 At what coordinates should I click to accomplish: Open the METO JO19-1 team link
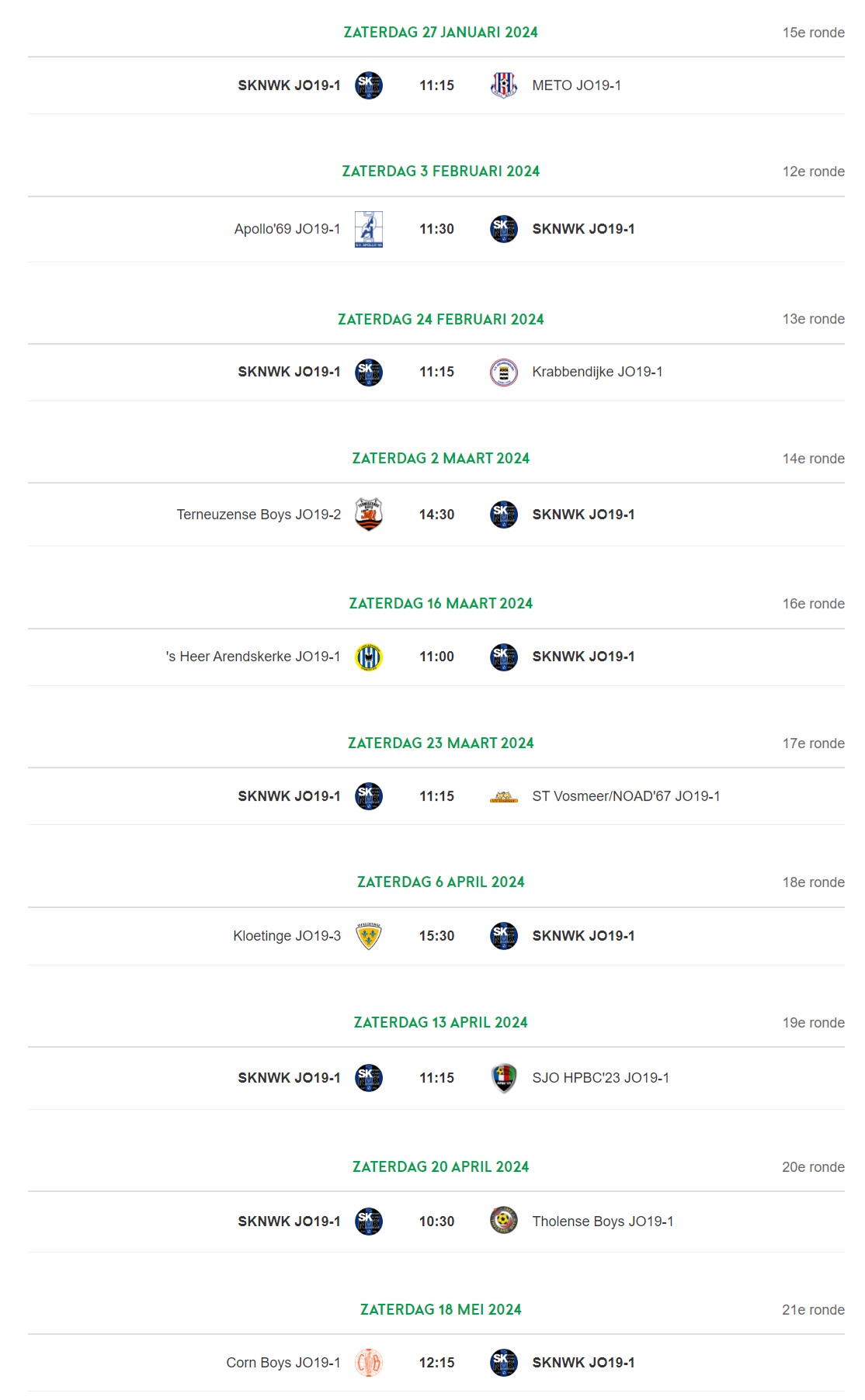tap(576, 85)
